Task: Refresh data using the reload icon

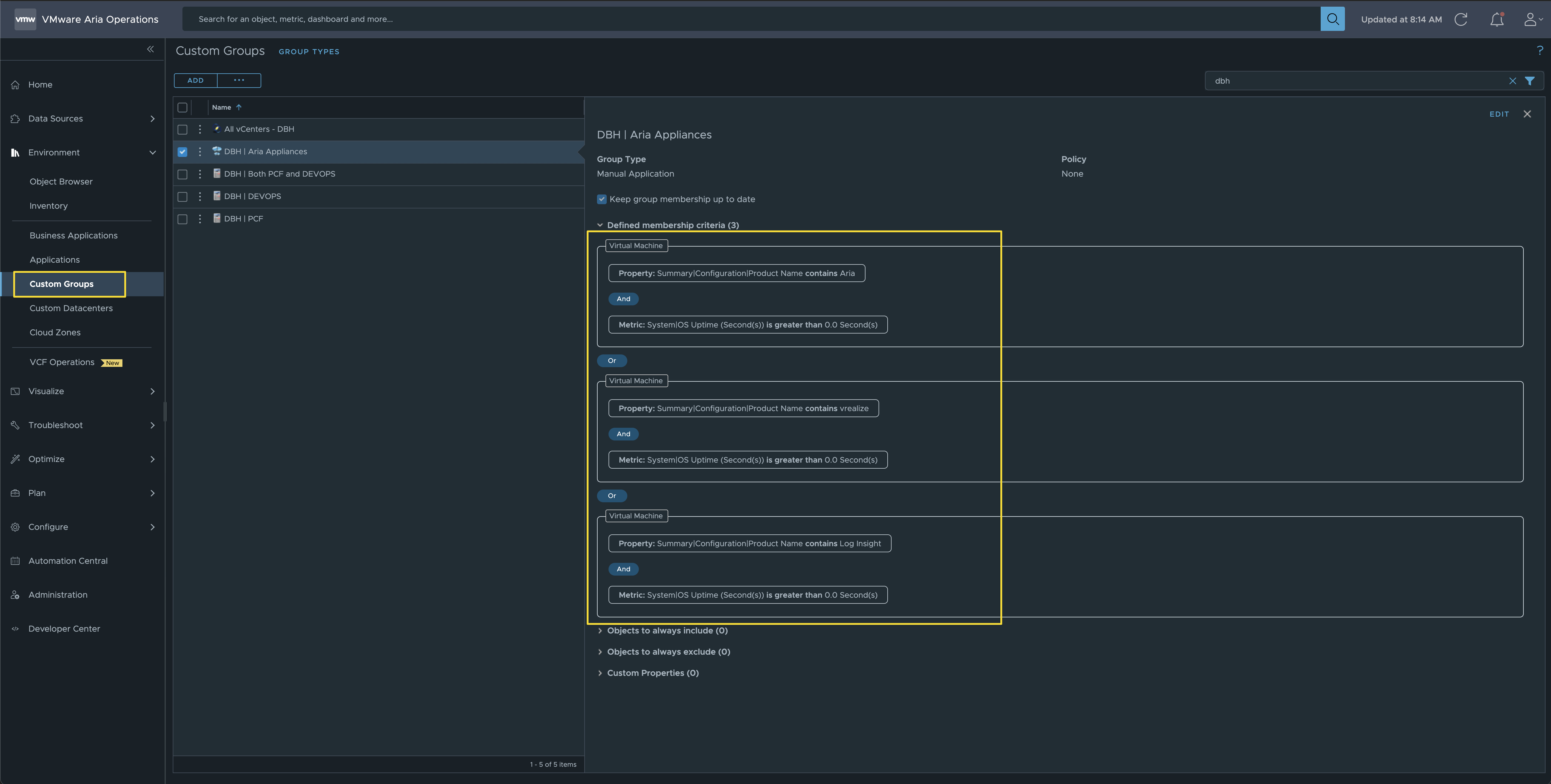Action: tap(1460, 19)
